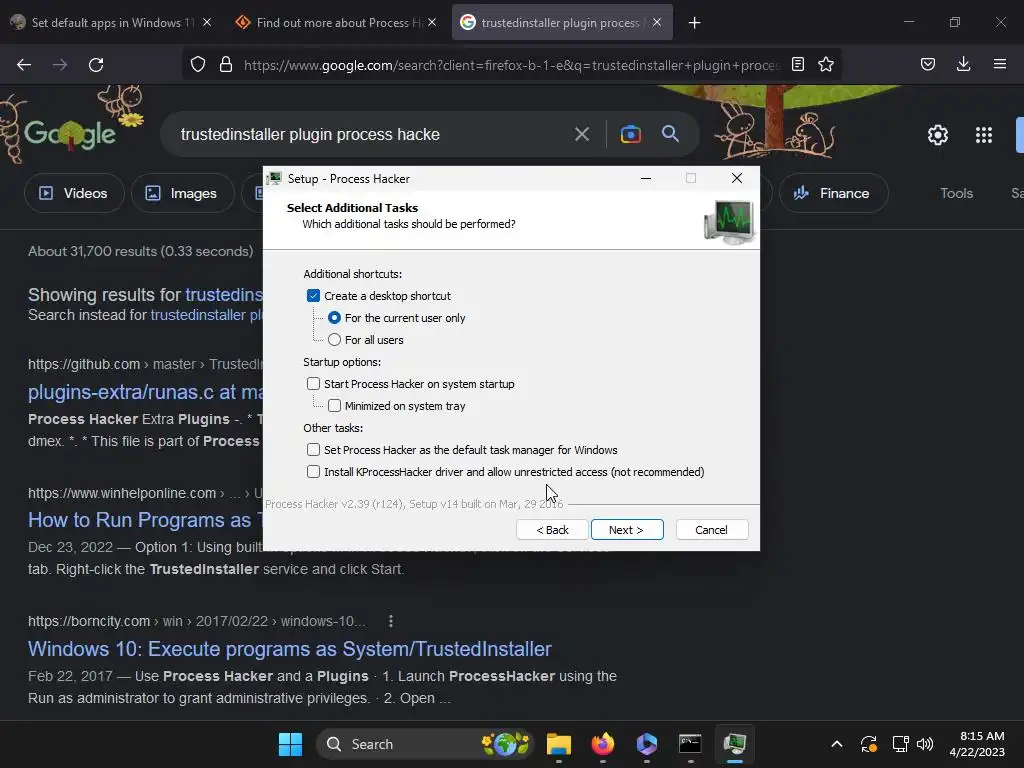Open Windows 10: Execute programs as System/TrustedInstaller
This screenshot has height=768, width=1024.
(290, 648)
